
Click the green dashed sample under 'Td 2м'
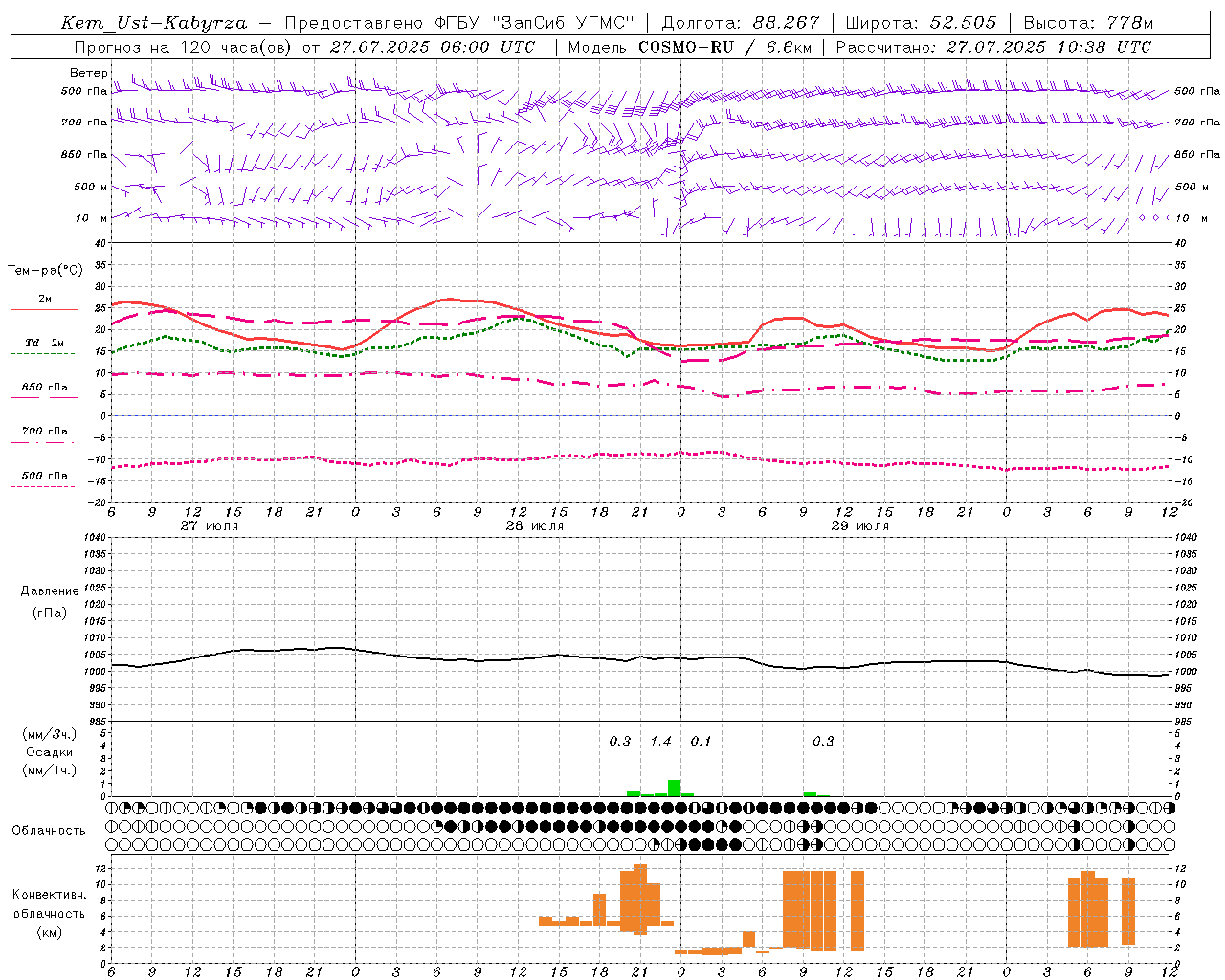tap(44, 354)
